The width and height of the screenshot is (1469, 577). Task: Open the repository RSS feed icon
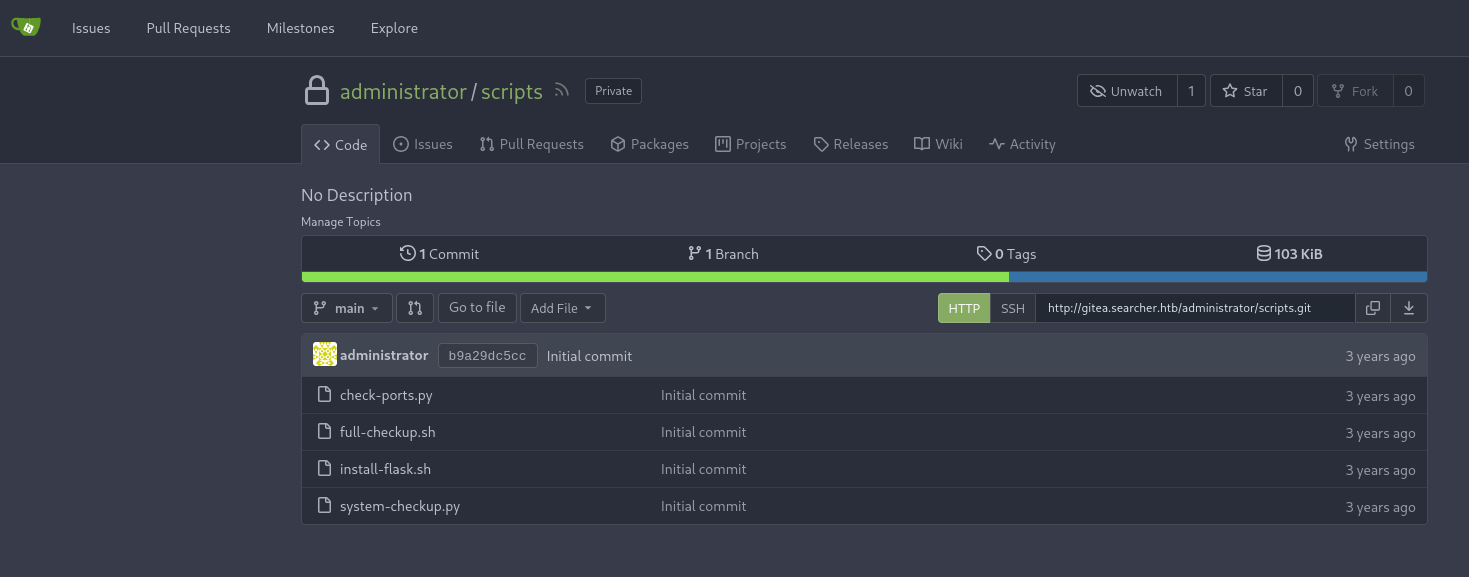tap(562, 90)
